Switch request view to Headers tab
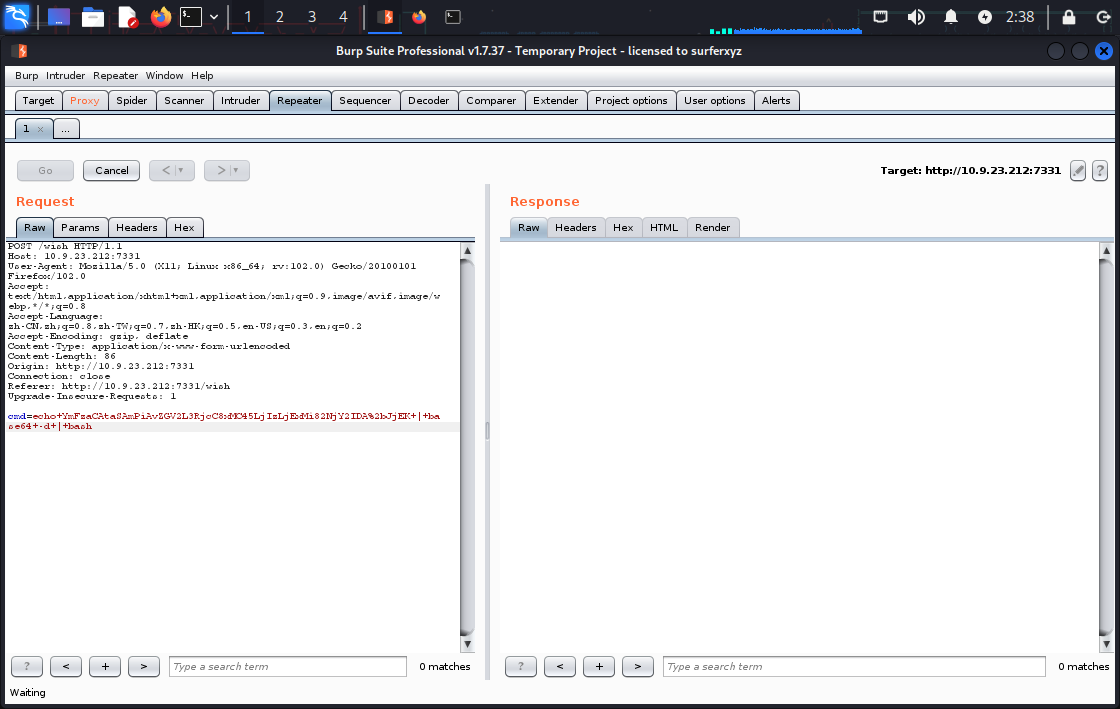Screen dimensions: 1120x709 coord(136,228)
